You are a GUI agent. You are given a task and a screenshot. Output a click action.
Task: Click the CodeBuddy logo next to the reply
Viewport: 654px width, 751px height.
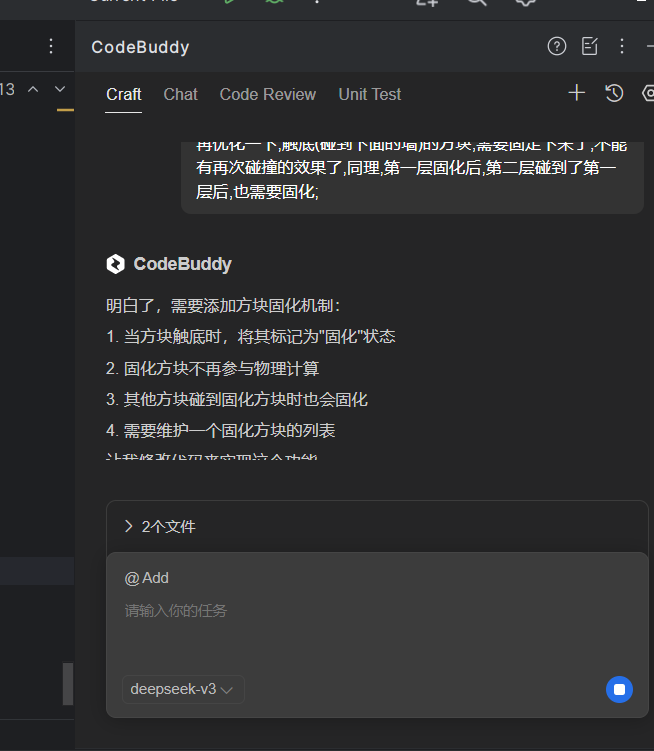tap(115, 264)
